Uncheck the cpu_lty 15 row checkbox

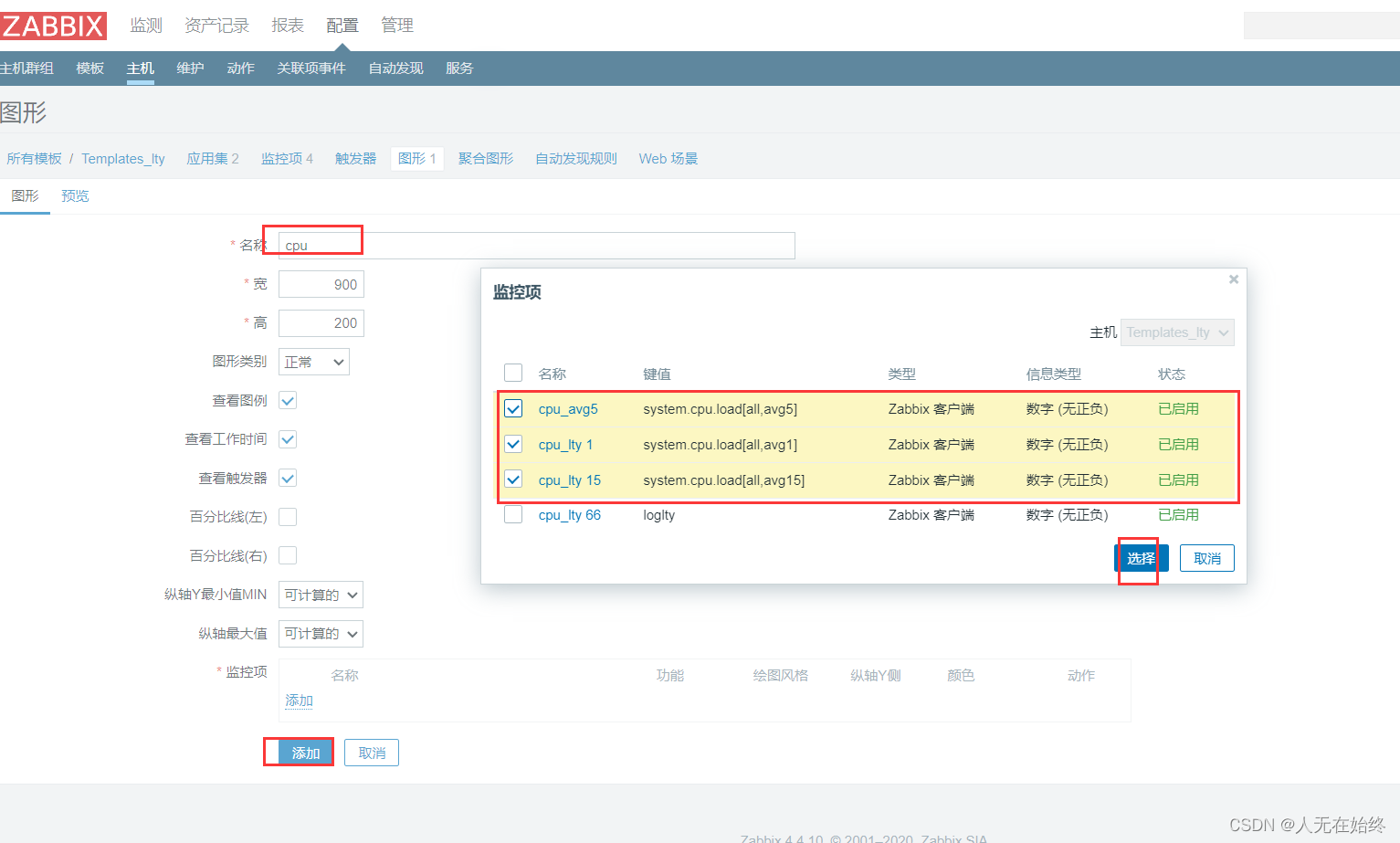click(513, 479)
